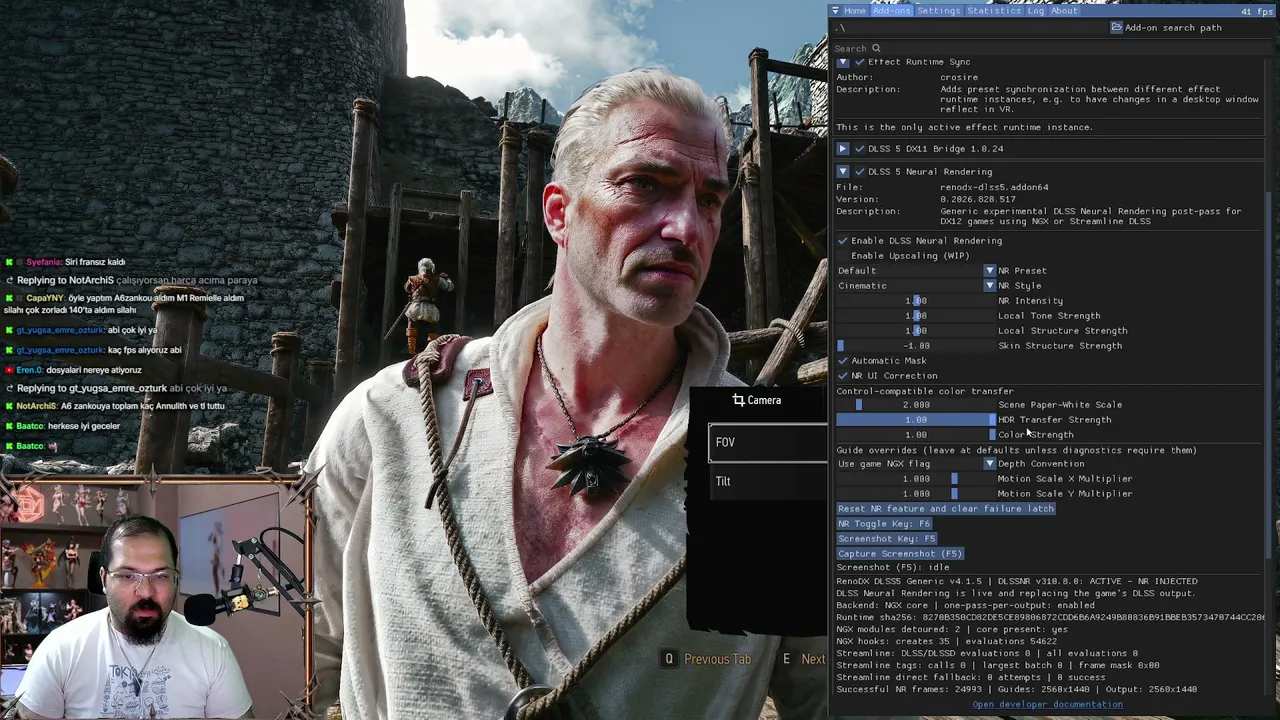Open developer documentation link
Image resolution: width=1280 pixels, height=720 pixels.
[1047, 705]
